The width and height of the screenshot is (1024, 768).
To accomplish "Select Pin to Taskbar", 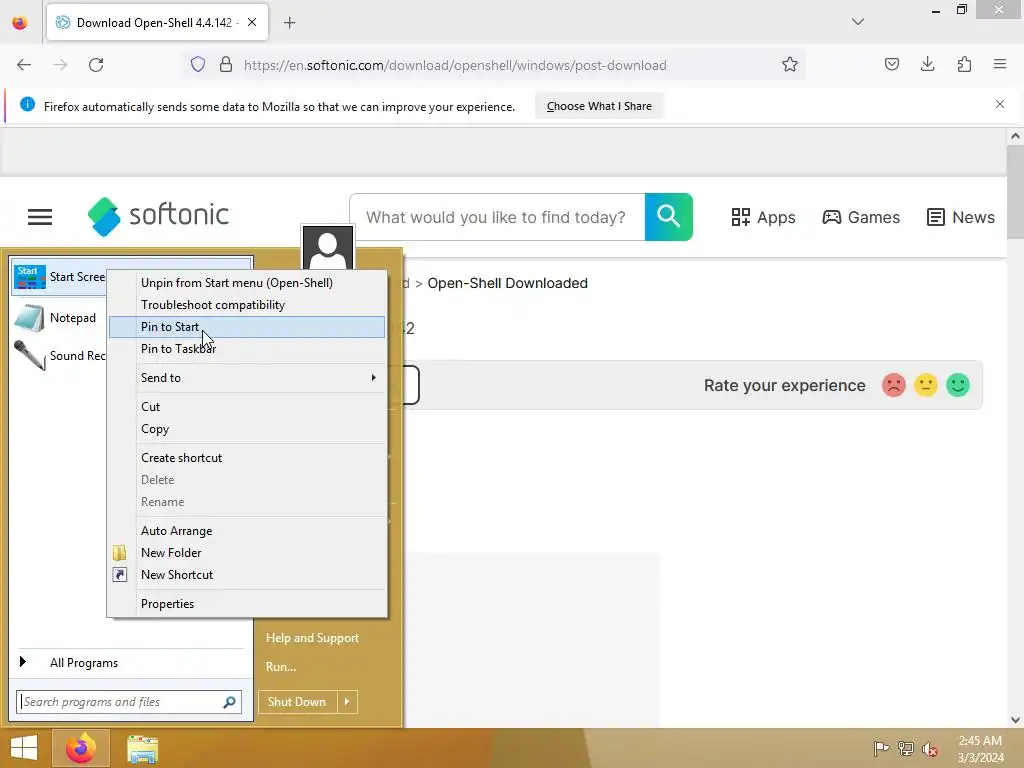I will point(248,349).
